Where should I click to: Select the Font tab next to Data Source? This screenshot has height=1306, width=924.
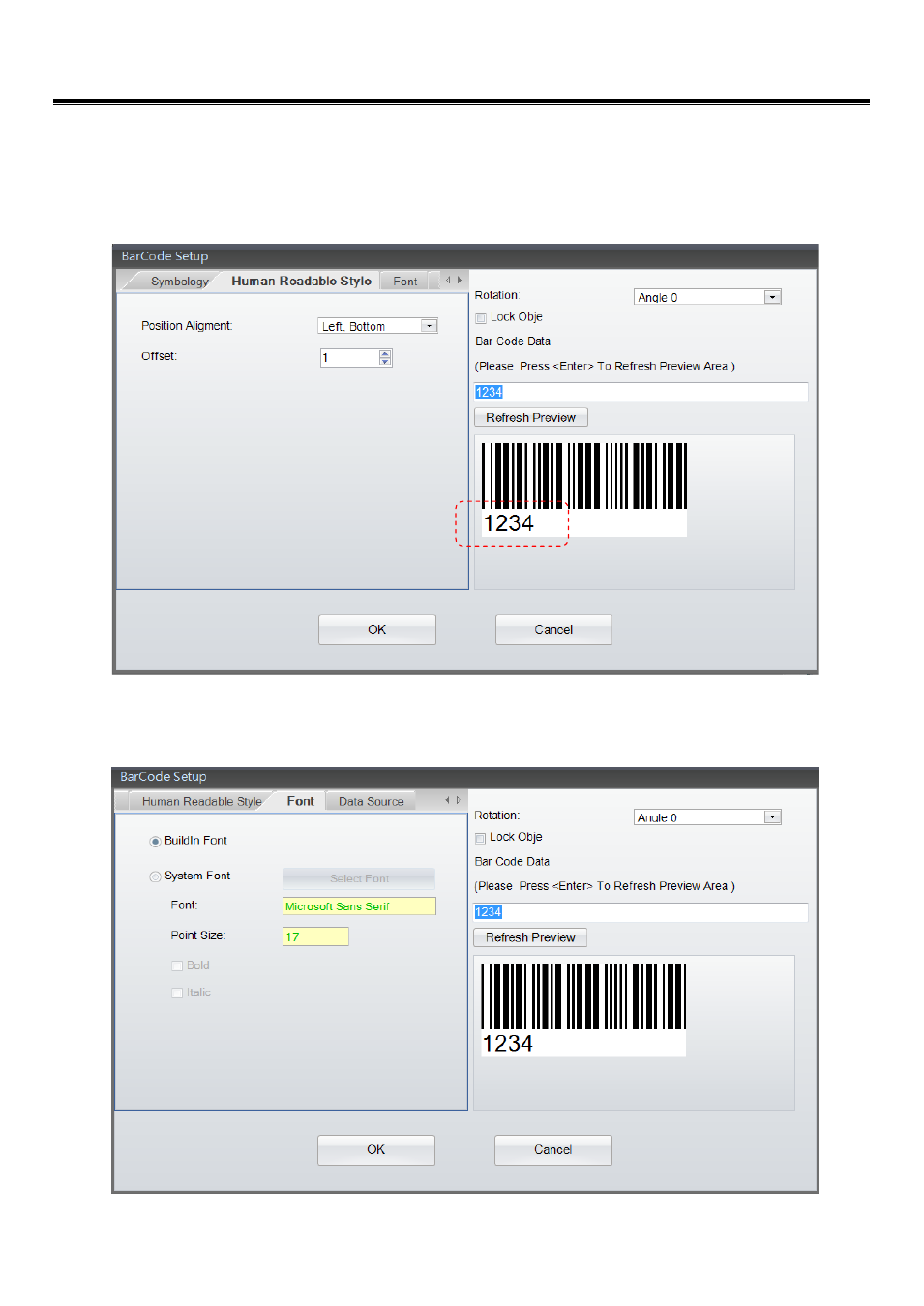coord(301,801)
